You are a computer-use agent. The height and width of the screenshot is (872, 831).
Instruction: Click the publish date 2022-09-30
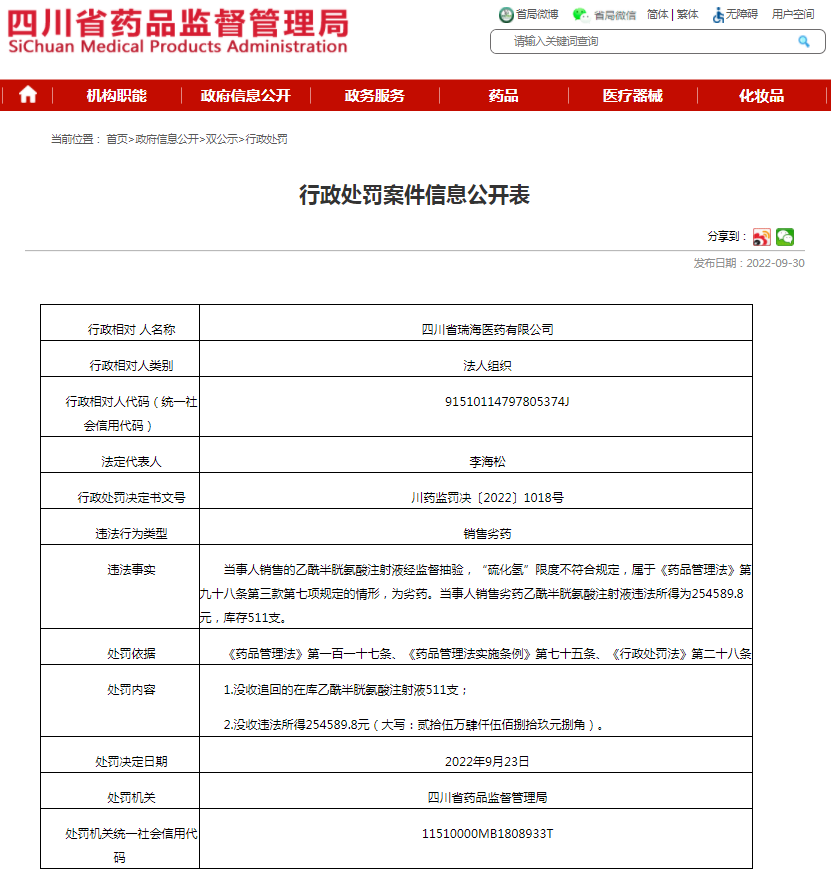point(775,263)
